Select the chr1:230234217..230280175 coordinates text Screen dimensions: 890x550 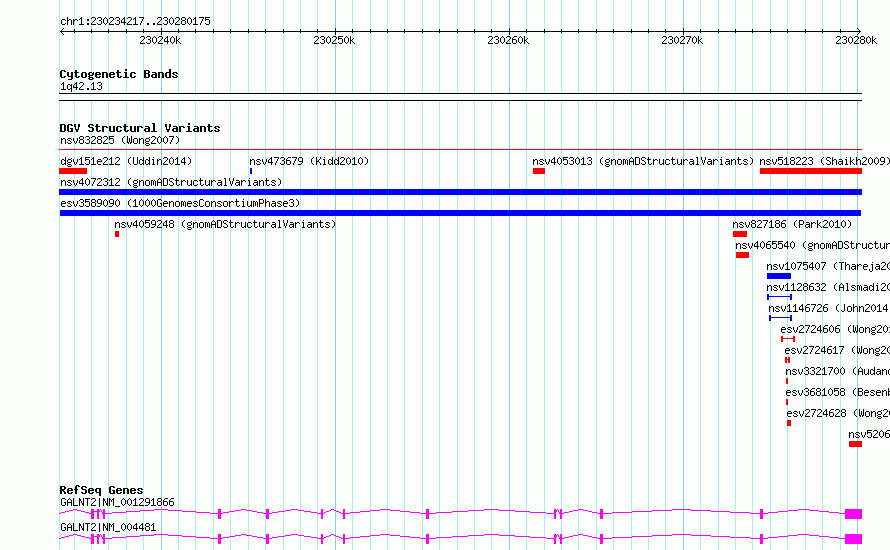point(135,21)
